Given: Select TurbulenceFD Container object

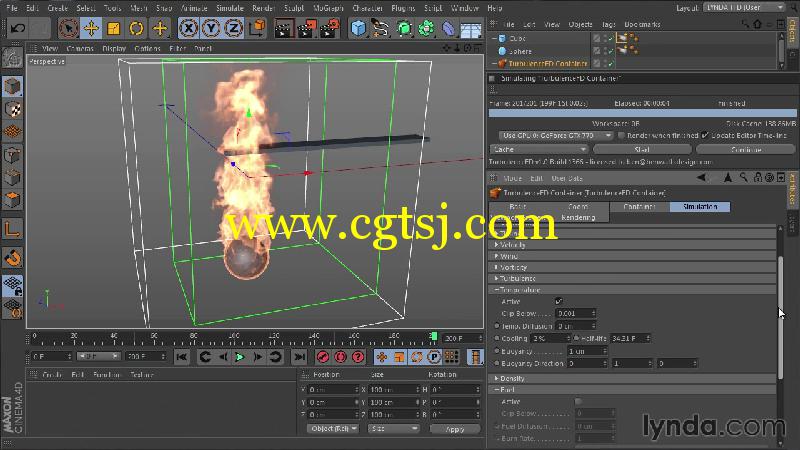Looking at the screenshot, I should tap(547, 64).
